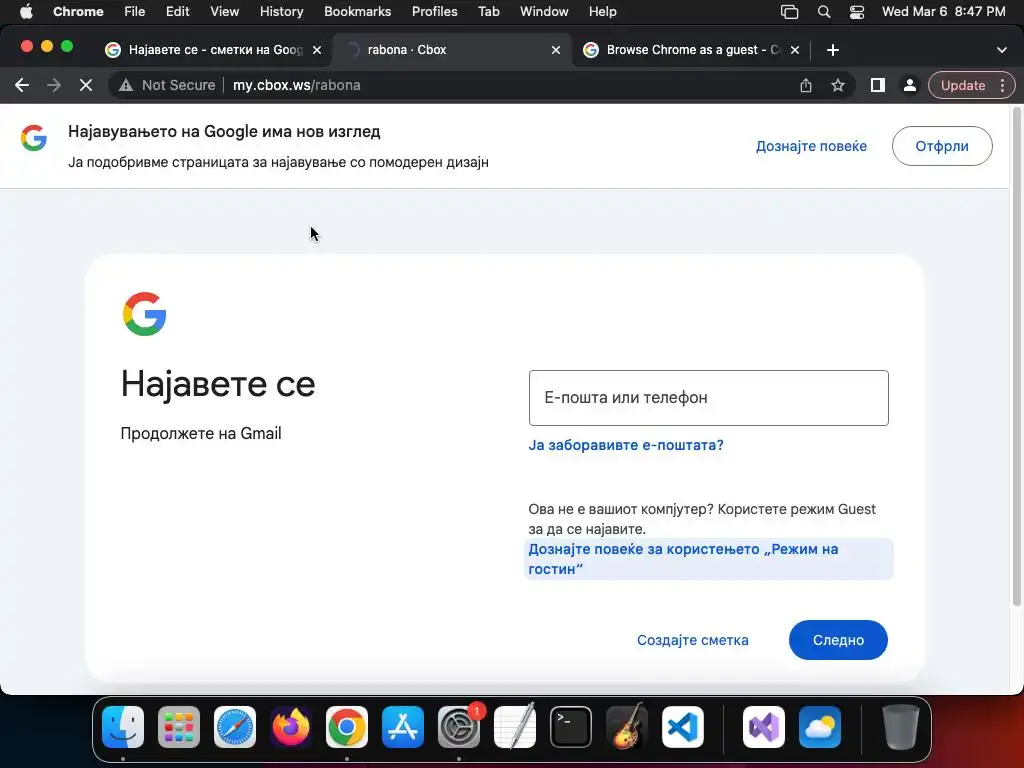Open the Not Secure site info warning

(167, 85)
